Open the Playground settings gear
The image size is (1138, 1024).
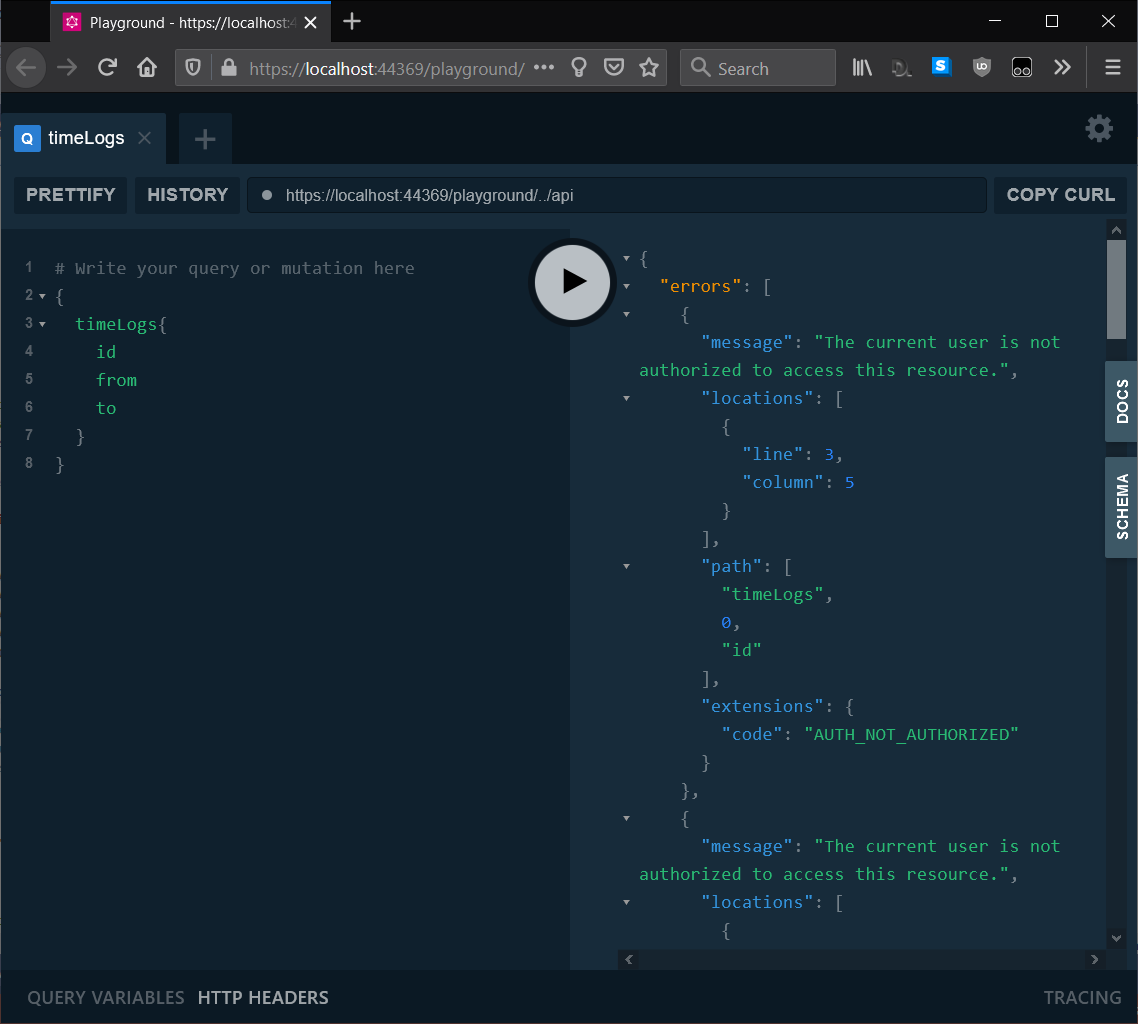coord(1099,129)
